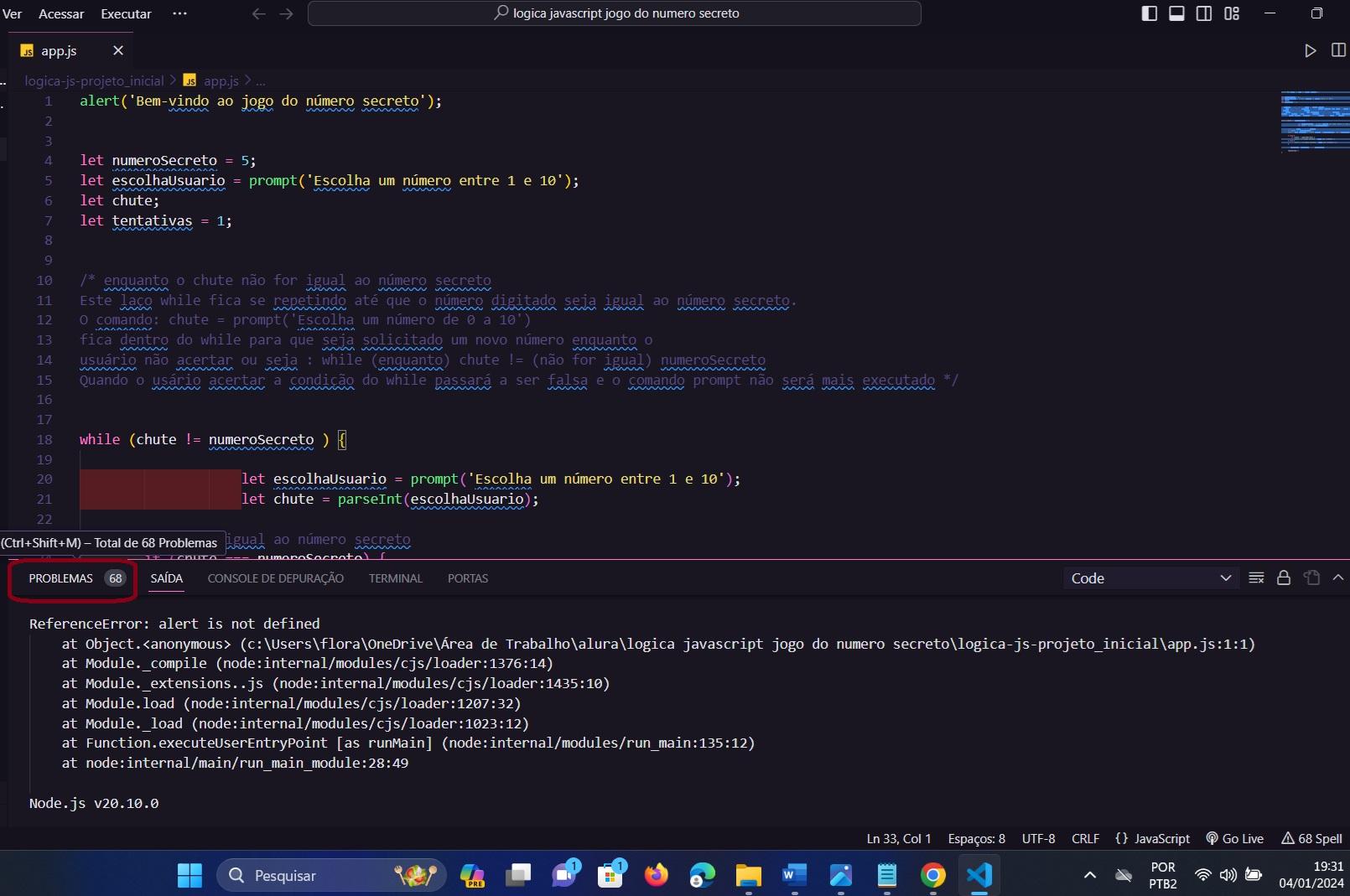Viewport: 1350px width, 896px height.
Task: Open the Acessar menu
Action: [x=61, y=13]
